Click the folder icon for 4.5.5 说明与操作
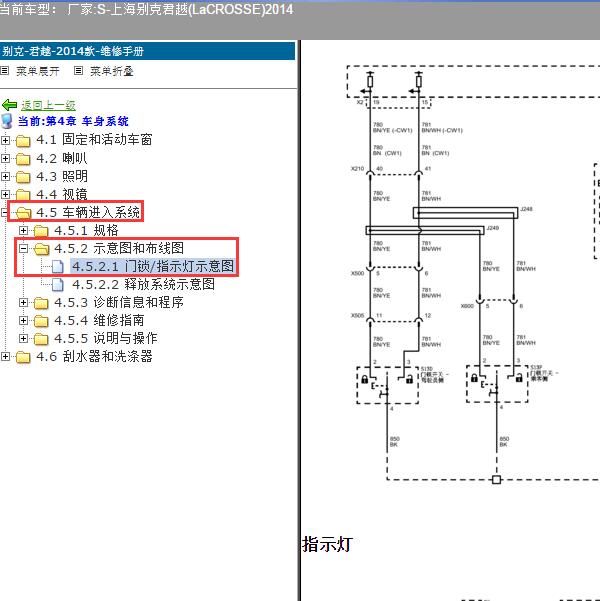Image resolution: width=600 pixels, height=601 pixels. click(x=41, y=339)
